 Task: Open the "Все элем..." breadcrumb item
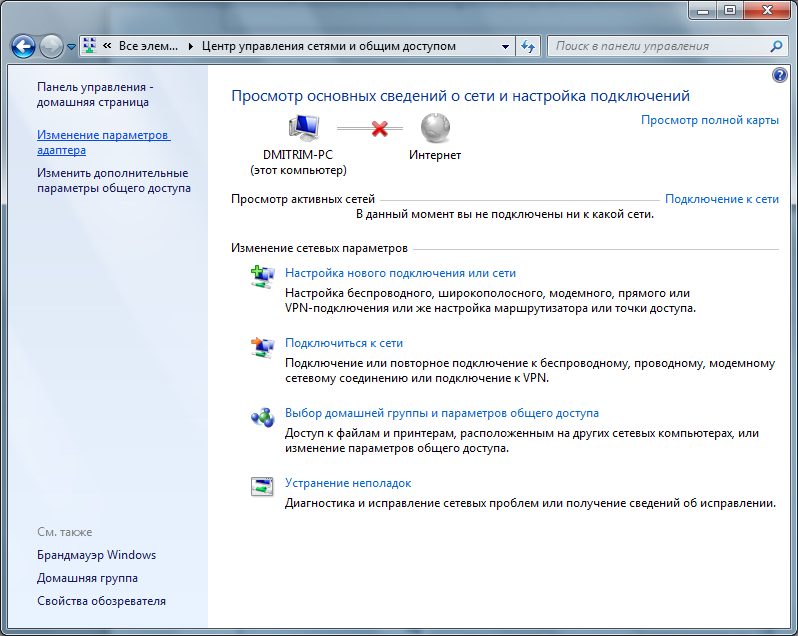pyautogui.click(x=149, y=46)
